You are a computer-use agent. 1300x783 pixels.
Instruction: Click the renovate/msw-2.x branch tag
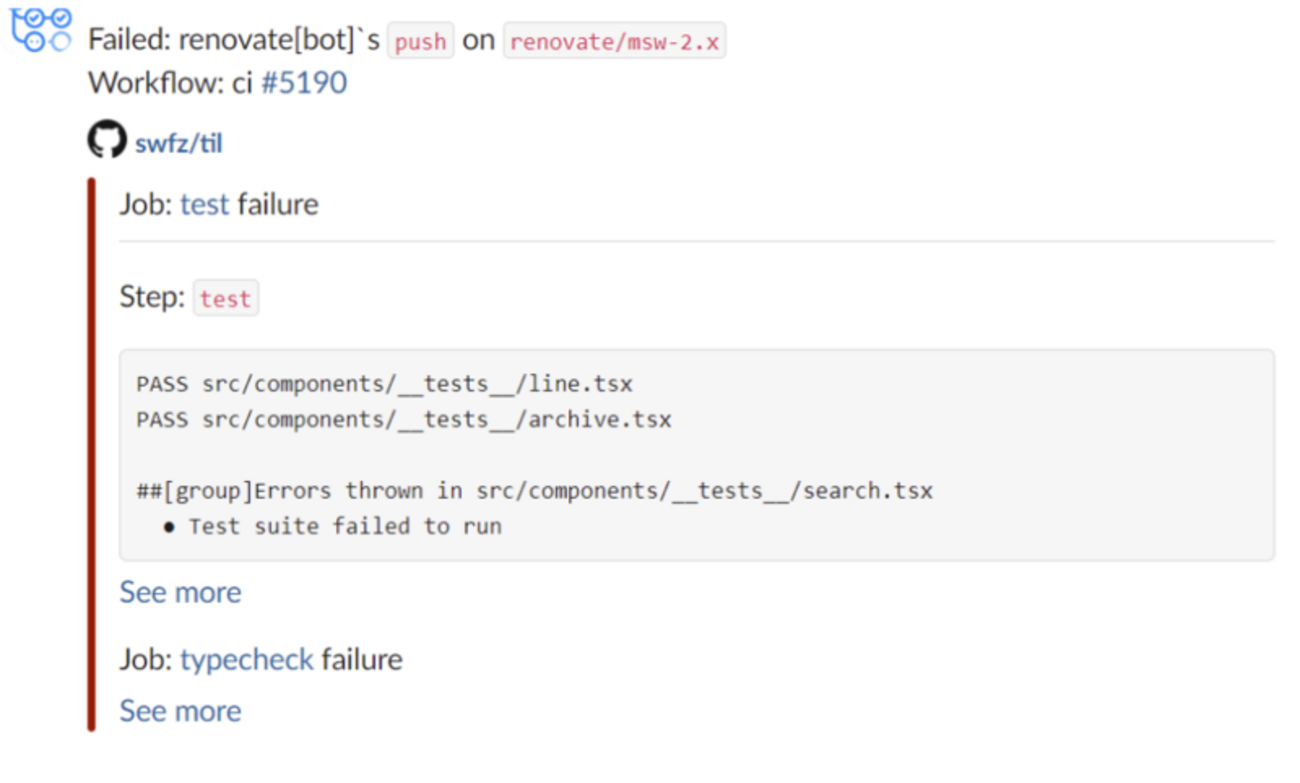click(614, 42)
